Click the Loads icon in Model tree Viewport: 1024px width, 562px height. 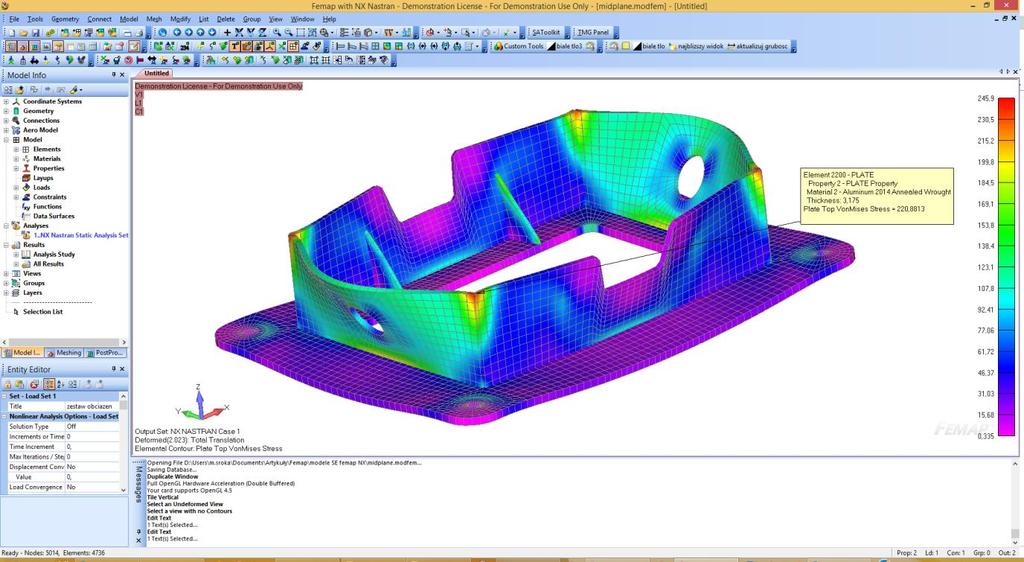pos(26,187)
